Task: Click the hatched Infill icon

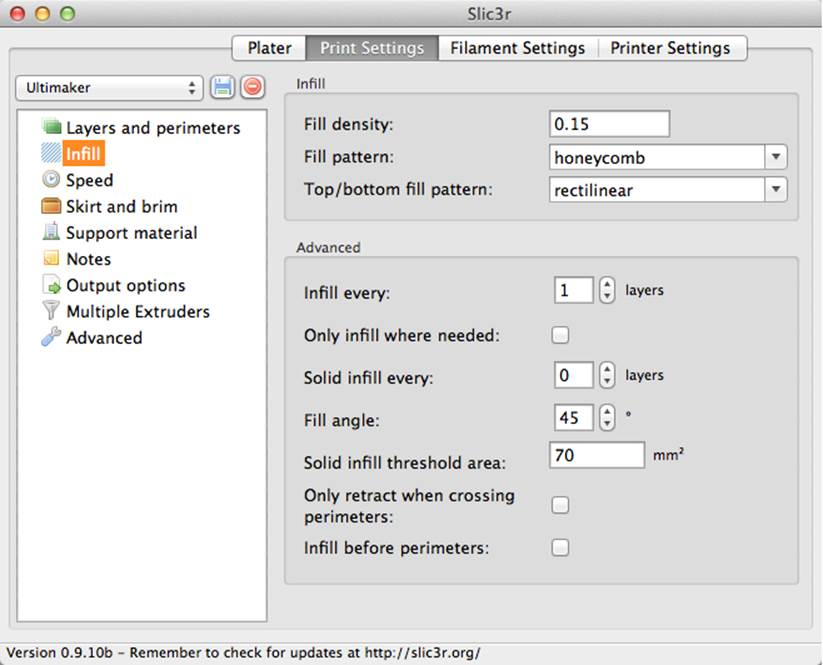Action: [51, 153]
